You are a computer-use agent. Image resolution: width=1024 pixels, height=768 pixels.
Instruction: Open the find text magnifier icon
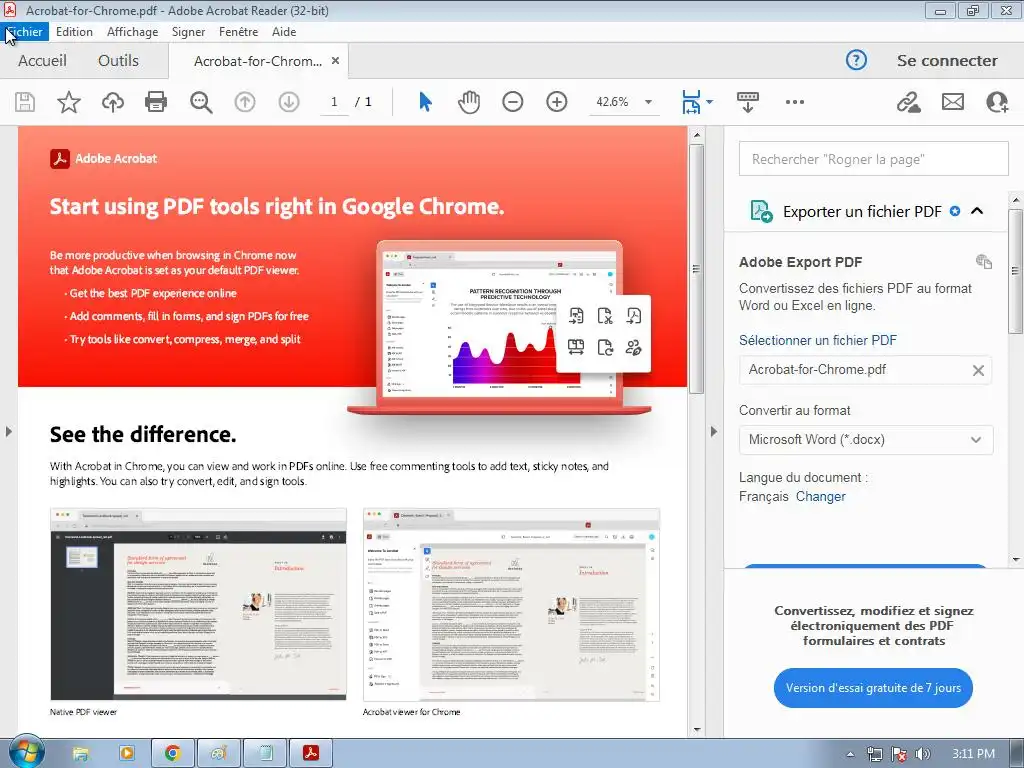(200, 102)
